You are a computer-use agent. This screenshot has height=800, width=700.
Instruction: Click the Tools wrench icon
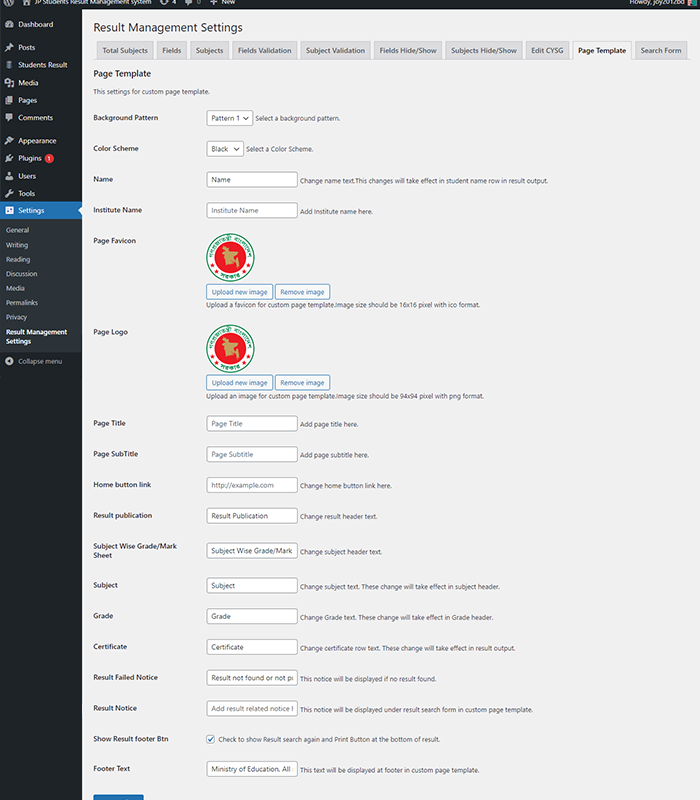tap(10, 193)
